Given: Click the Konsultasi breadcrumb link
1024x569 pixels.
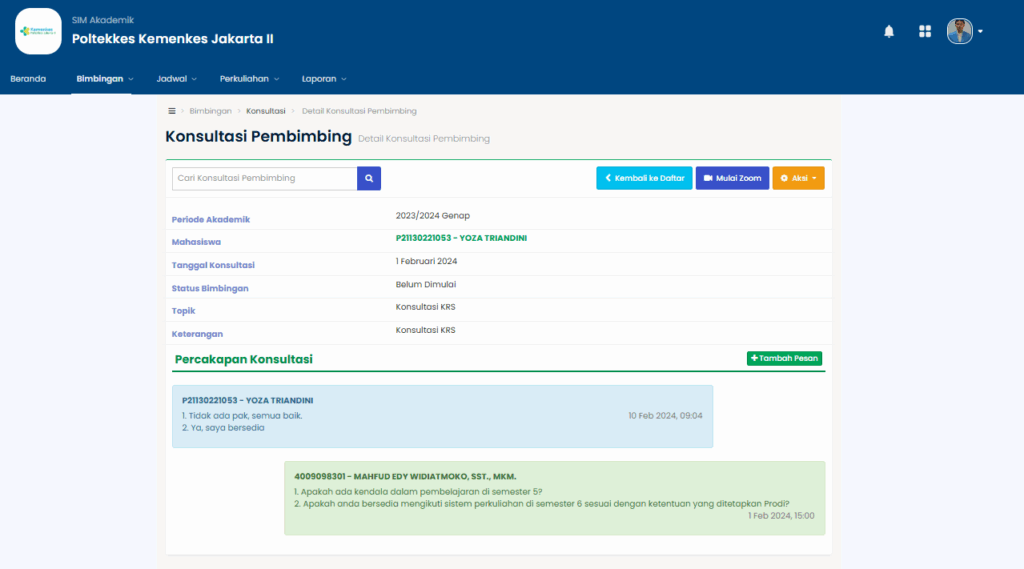Looking at the screenshot, I should click(x=265, y=111).
